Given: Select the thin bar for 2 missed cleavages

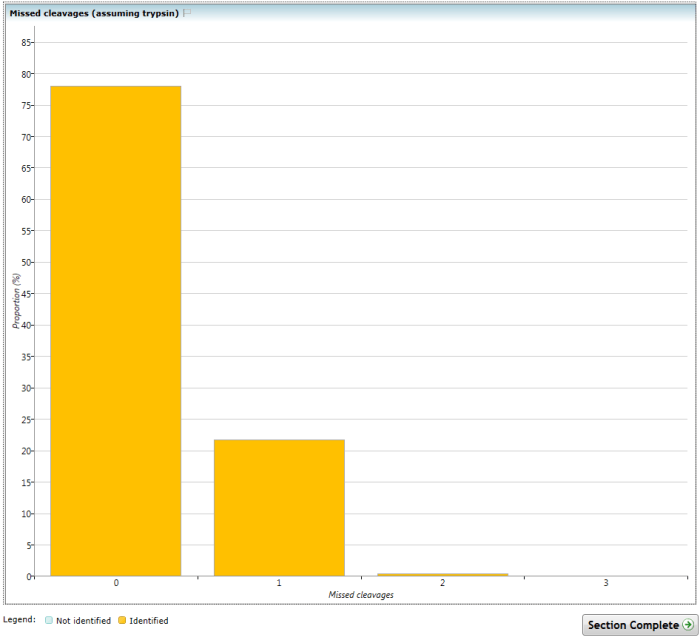Looking at the screenshot, I should point(442,575).
